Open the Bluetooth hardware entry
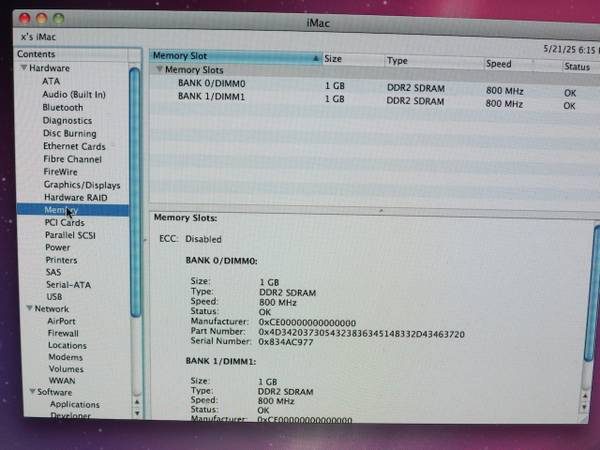Viewport: 600px width, 450px height. pos(62,107)
